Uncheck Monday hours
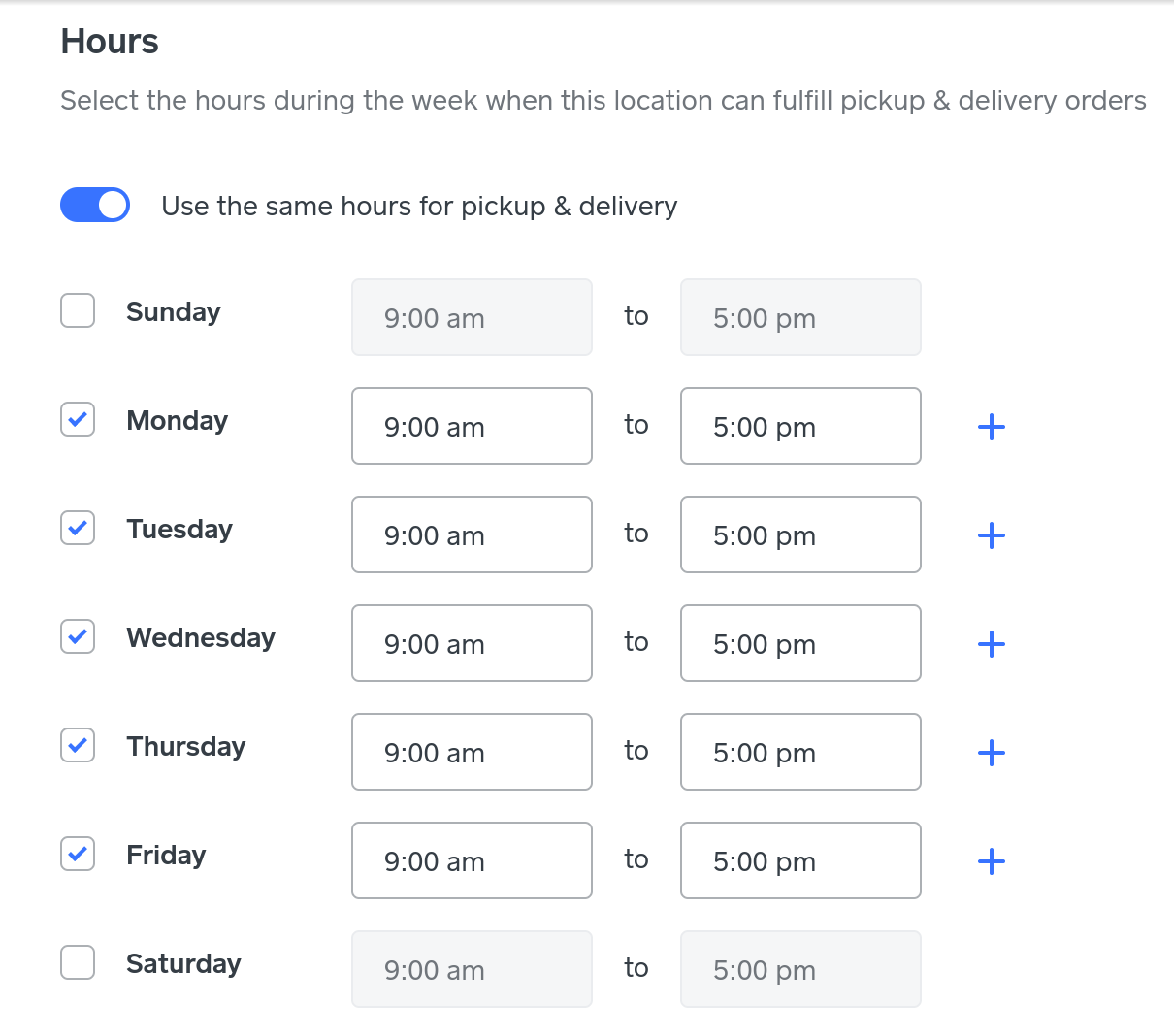This screenshot has width=1174, height=1036. (x=78, y=420)
